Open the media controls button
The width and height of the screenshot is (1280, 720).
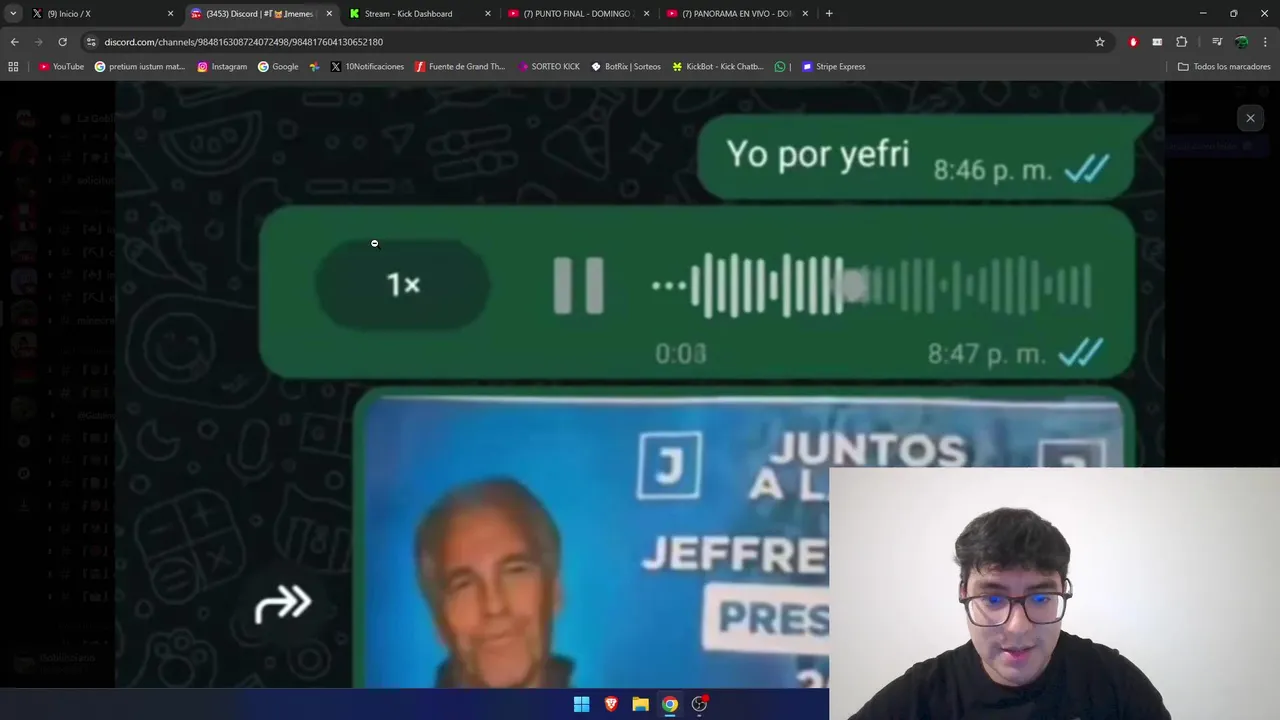tap(1217, 42)
